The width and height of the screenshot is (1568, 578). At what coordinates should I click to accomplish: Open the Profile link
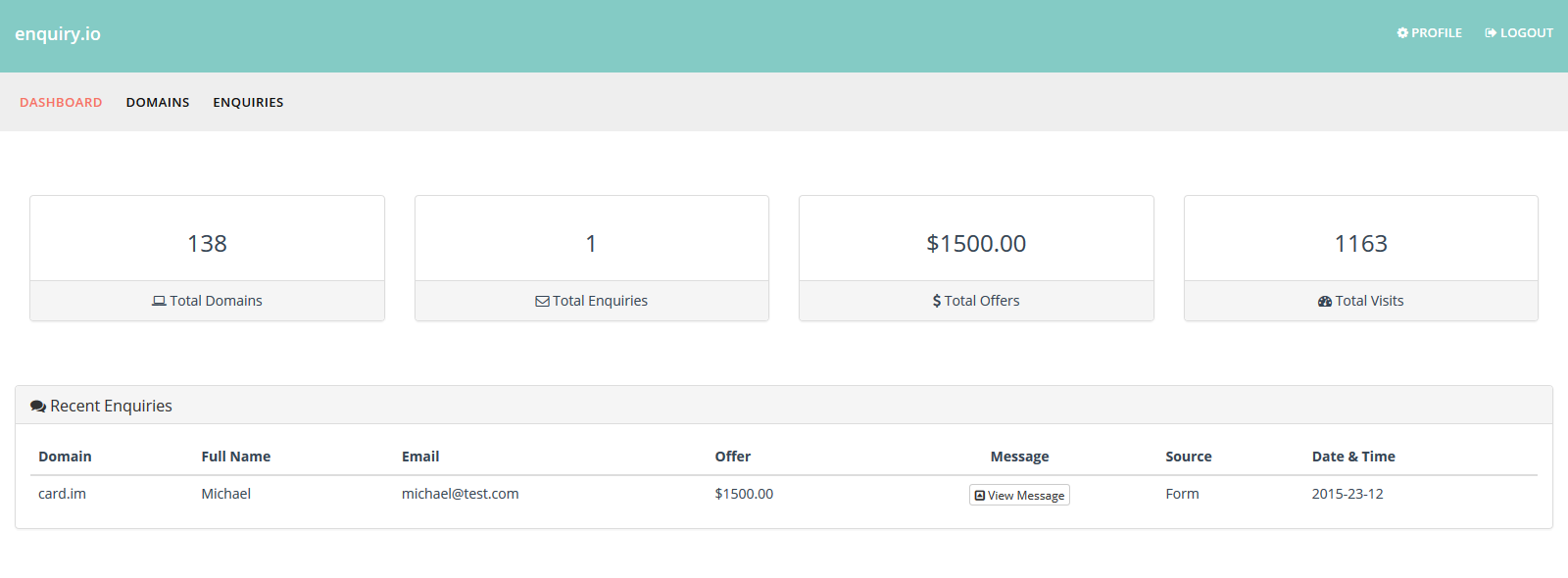1437,33
